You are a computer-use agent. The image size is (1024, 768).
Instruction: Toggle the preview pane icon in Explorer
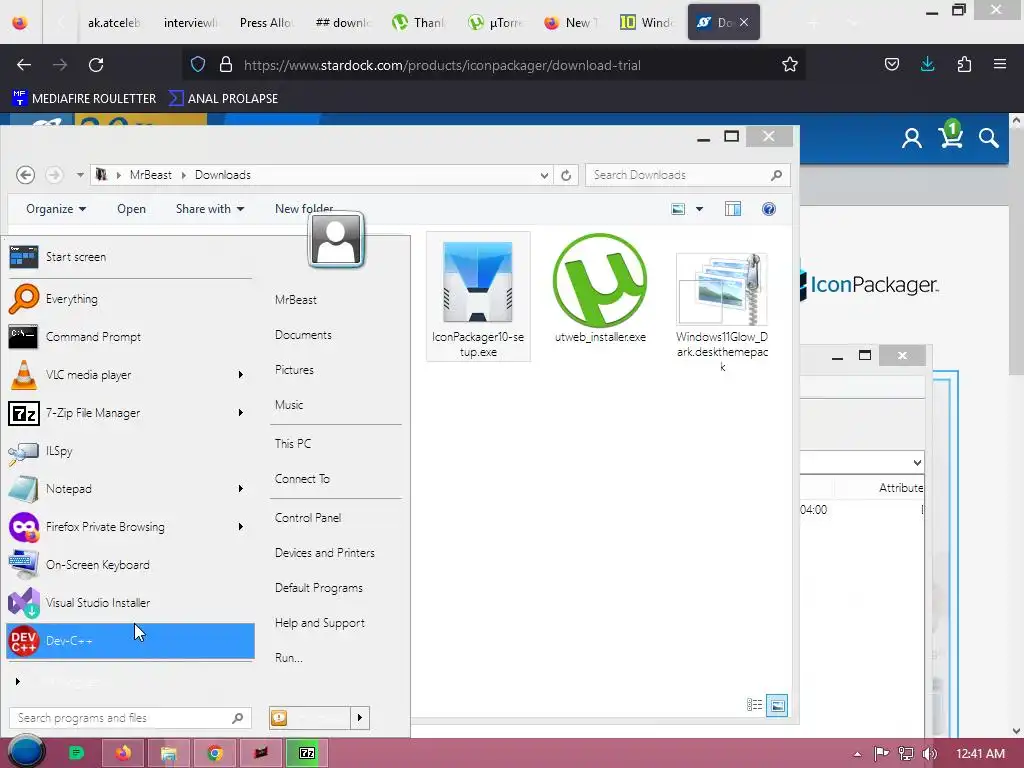pyautogui.click(x=733, y=209)
